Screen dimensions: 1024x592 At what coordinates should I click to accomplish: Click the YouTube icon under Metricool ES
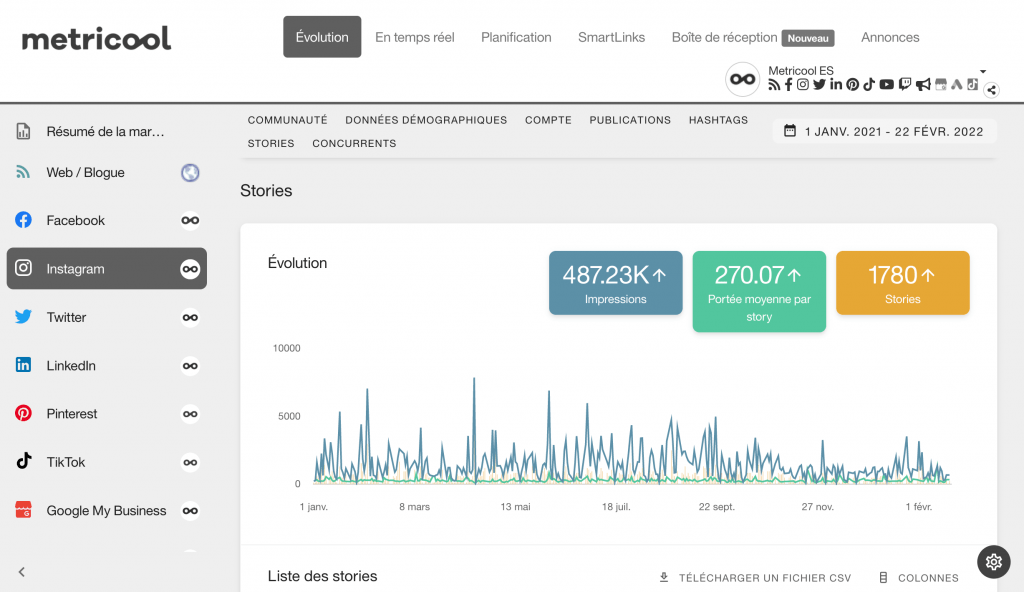pos(886,85)
